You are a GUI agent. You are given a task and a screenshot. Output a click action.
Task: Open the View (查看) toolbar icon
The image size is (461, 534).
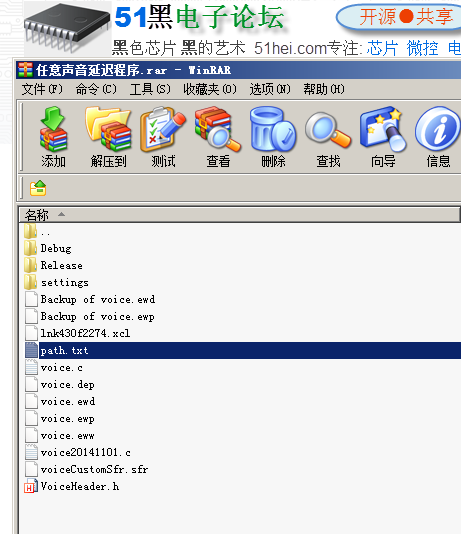218,137
